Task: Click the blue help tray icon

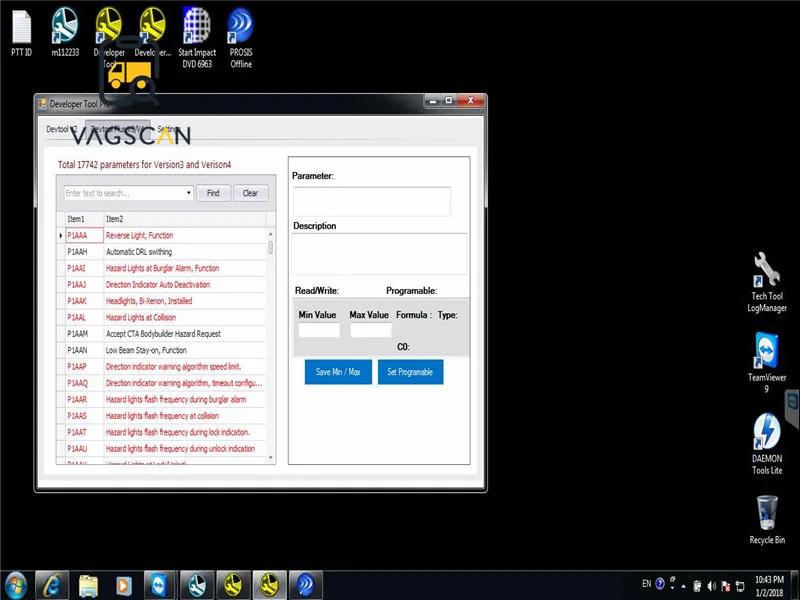Action: [x=660, y=583]
